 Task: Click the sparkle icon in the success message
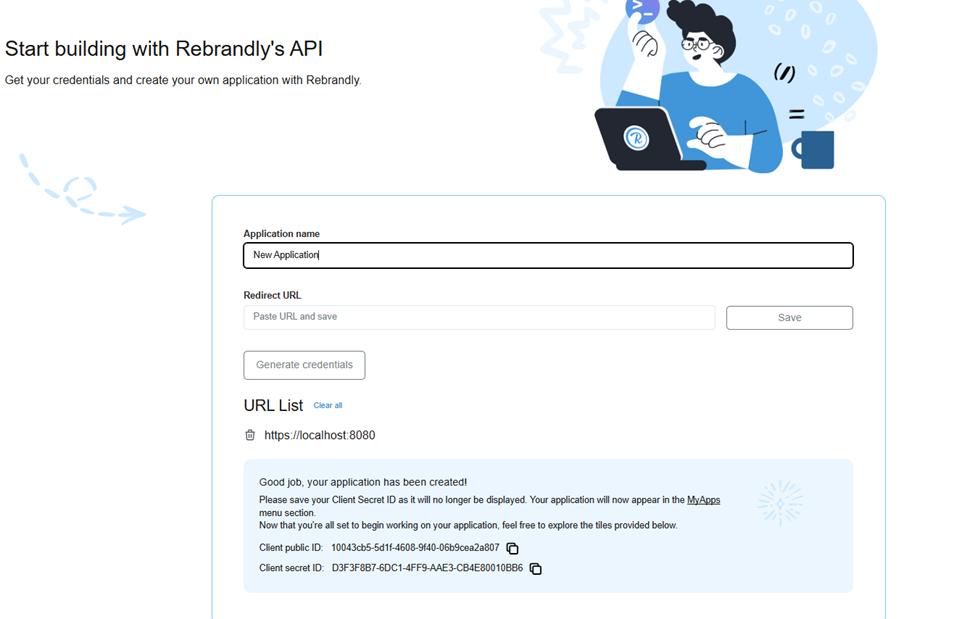point(780,503)
